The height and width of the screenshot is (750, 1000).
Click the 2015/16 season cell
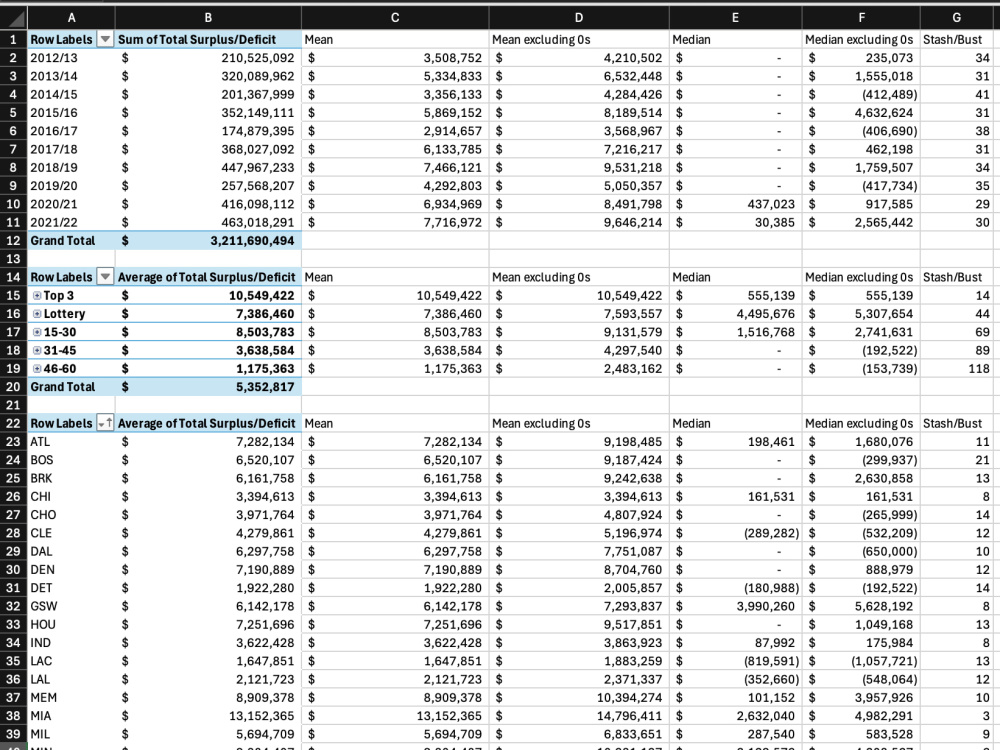(71, 112)
